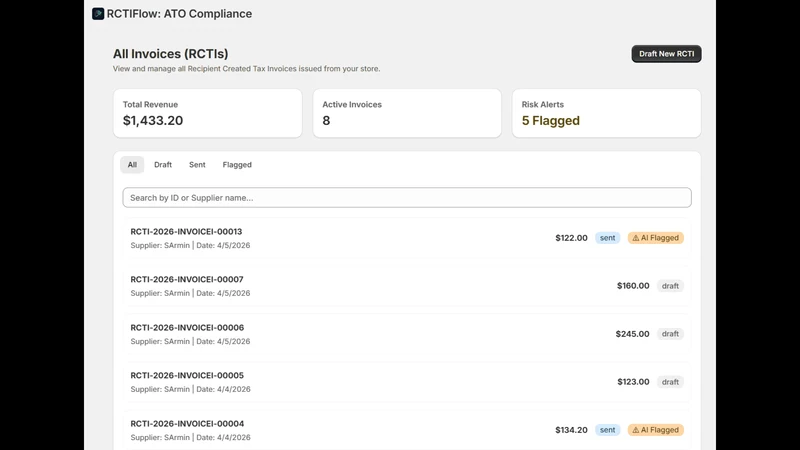
Task: Switch to the Sent tab
Action: pyautogui.click(x=197, y=165)
